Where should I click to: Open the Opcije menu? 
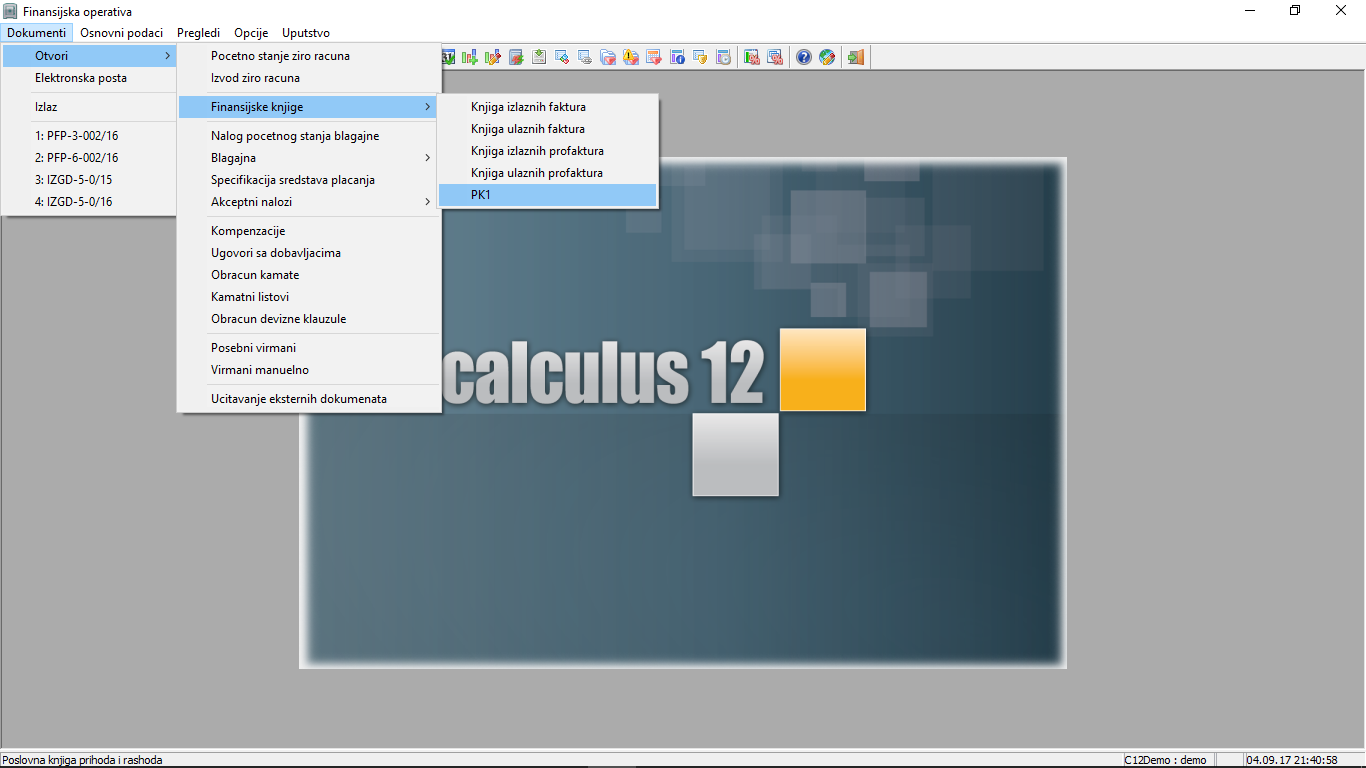pyautogui.click(x=252, y=33)
